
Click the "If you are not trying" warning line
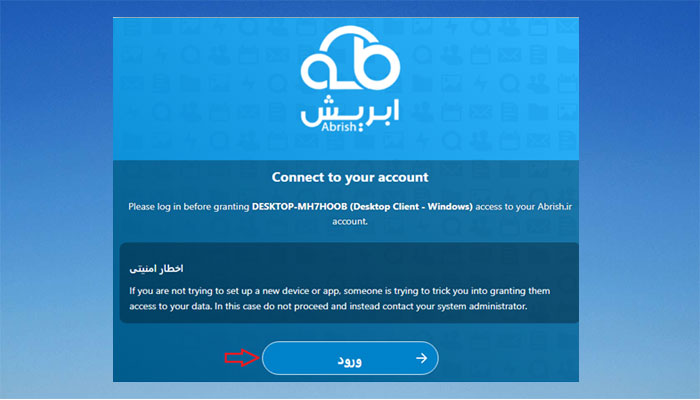[340, 291]
